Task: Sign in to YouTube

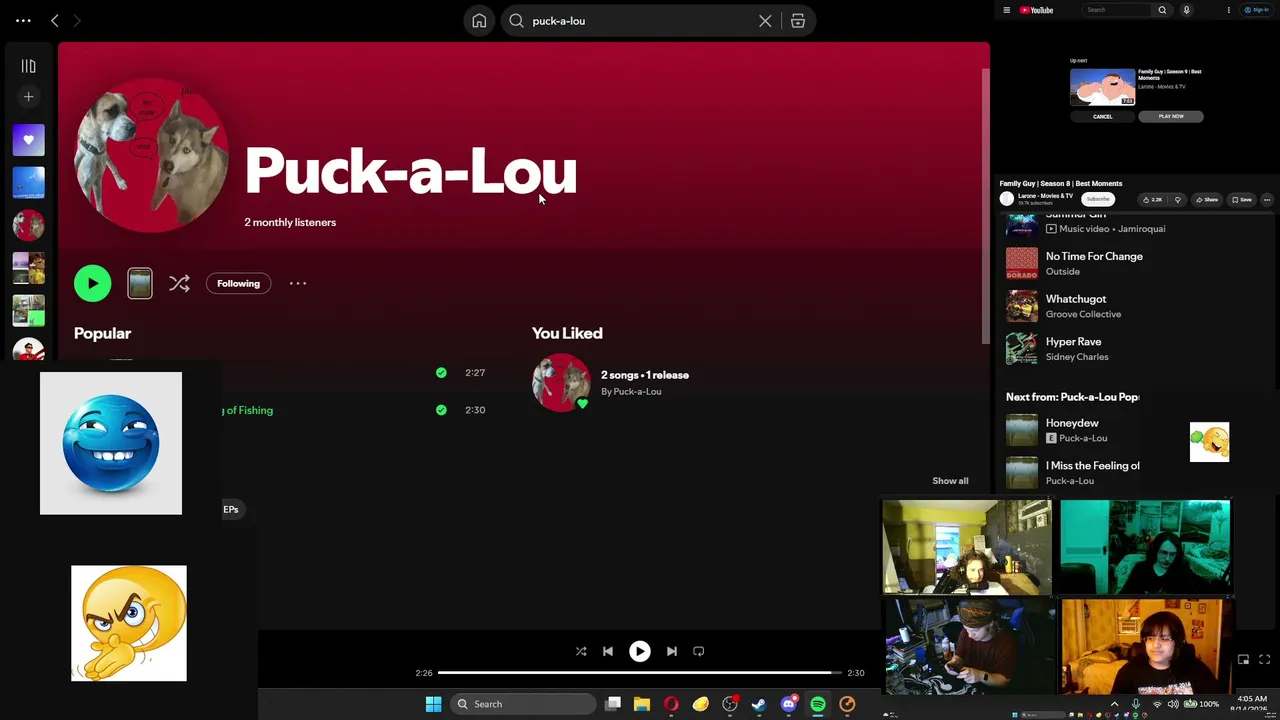Action: [x=1255, y=10]
